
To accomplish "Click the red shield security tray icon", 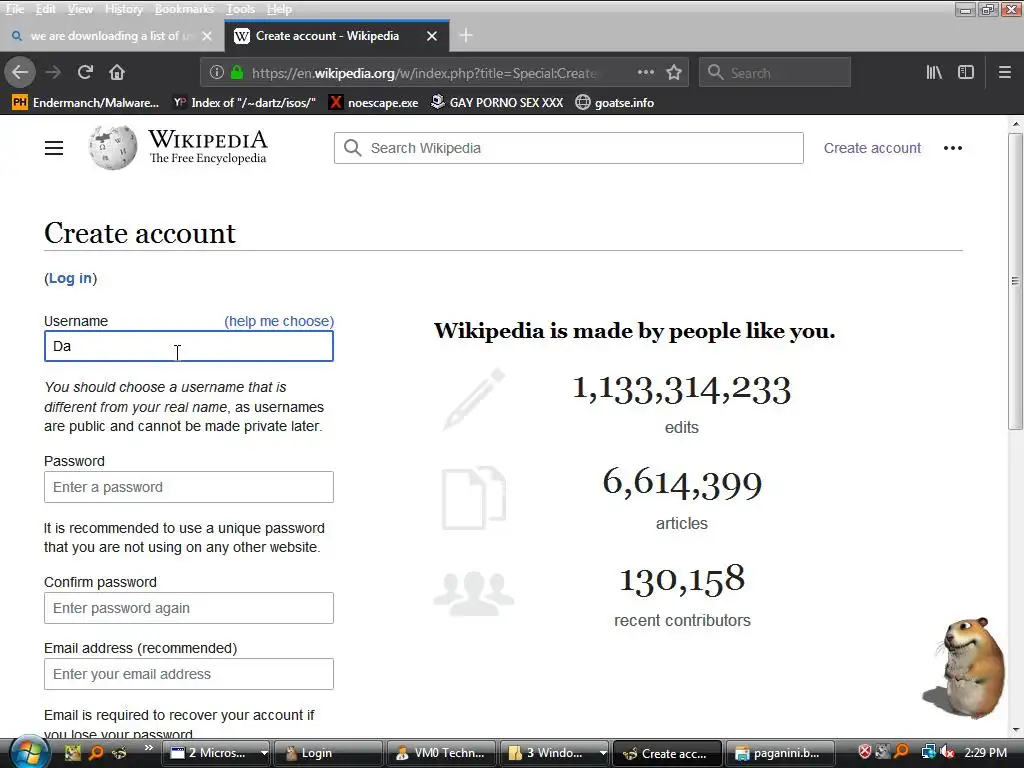I will [865, 752].
